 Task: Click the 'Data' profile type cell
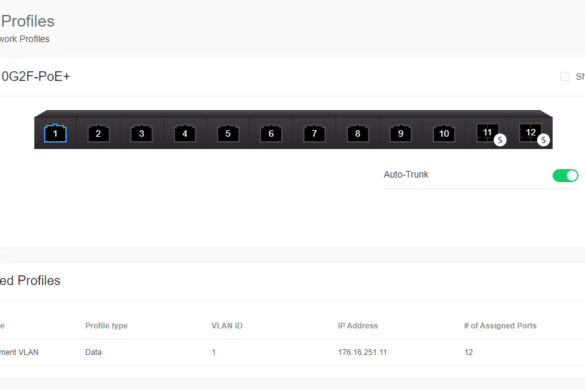93,352
